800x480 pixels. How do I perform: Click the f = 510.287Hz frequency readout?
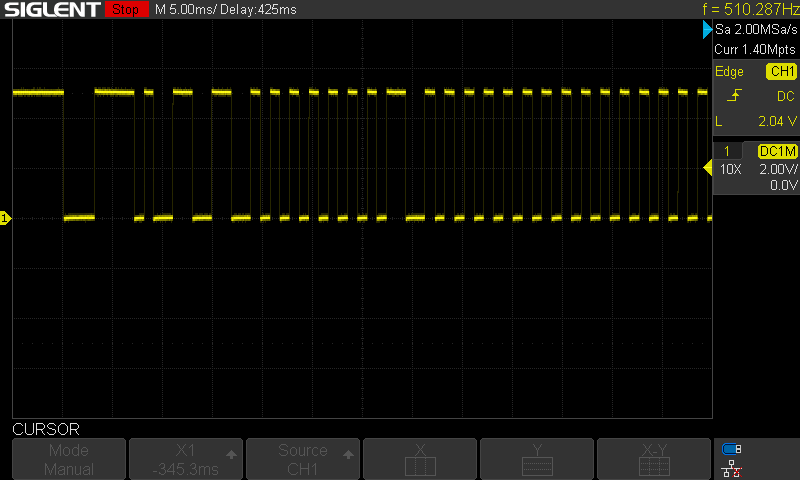point(751,9)
